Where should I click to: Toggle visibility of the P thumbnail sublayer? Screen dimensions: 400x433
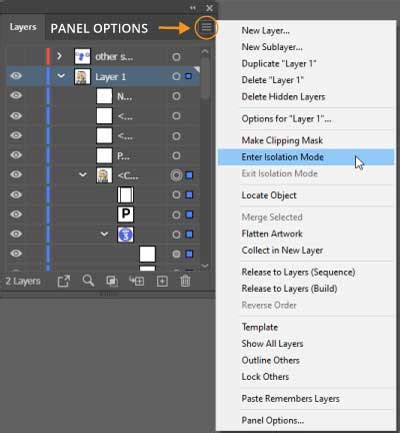pyautogui.click(x=16, y=214)
